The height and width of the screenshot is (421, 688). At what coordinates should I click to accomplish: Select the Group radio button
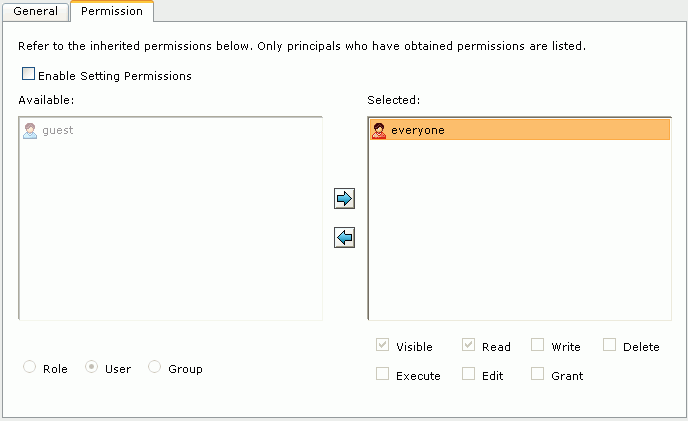coord(154,367)
